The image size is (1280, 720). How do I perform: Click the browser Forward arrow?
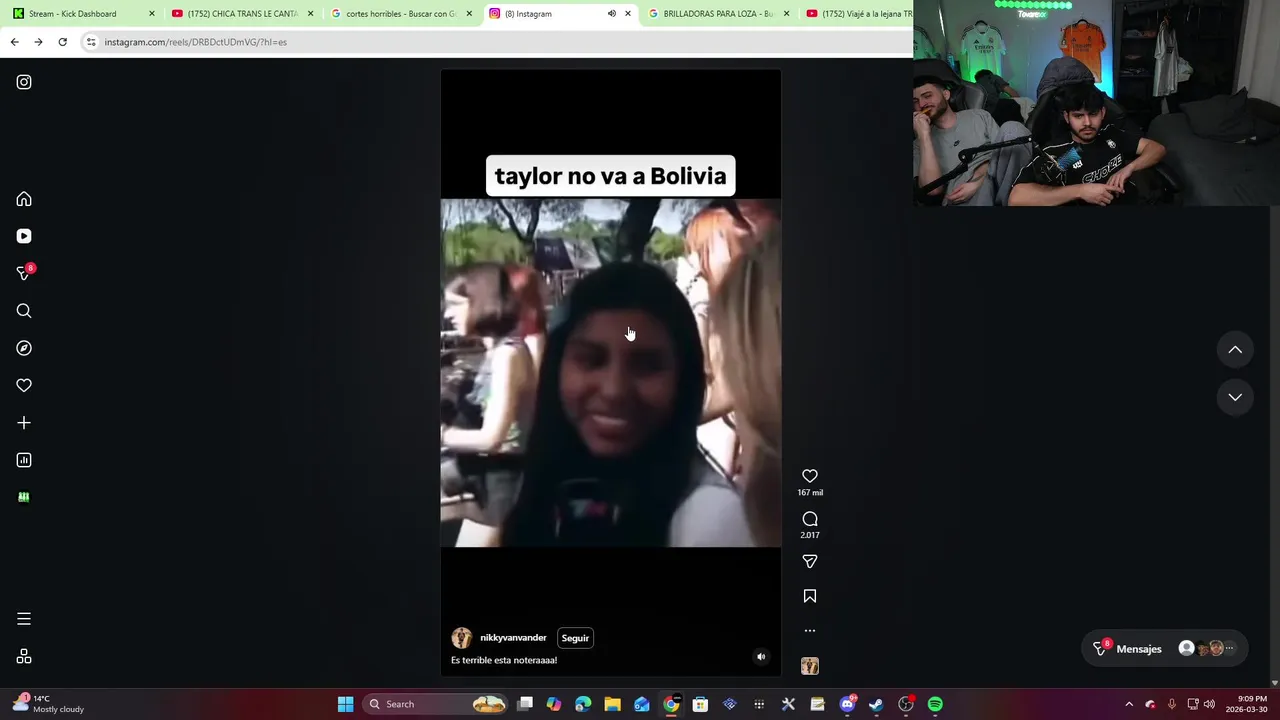pyautogui.click(x=38, y=42)
